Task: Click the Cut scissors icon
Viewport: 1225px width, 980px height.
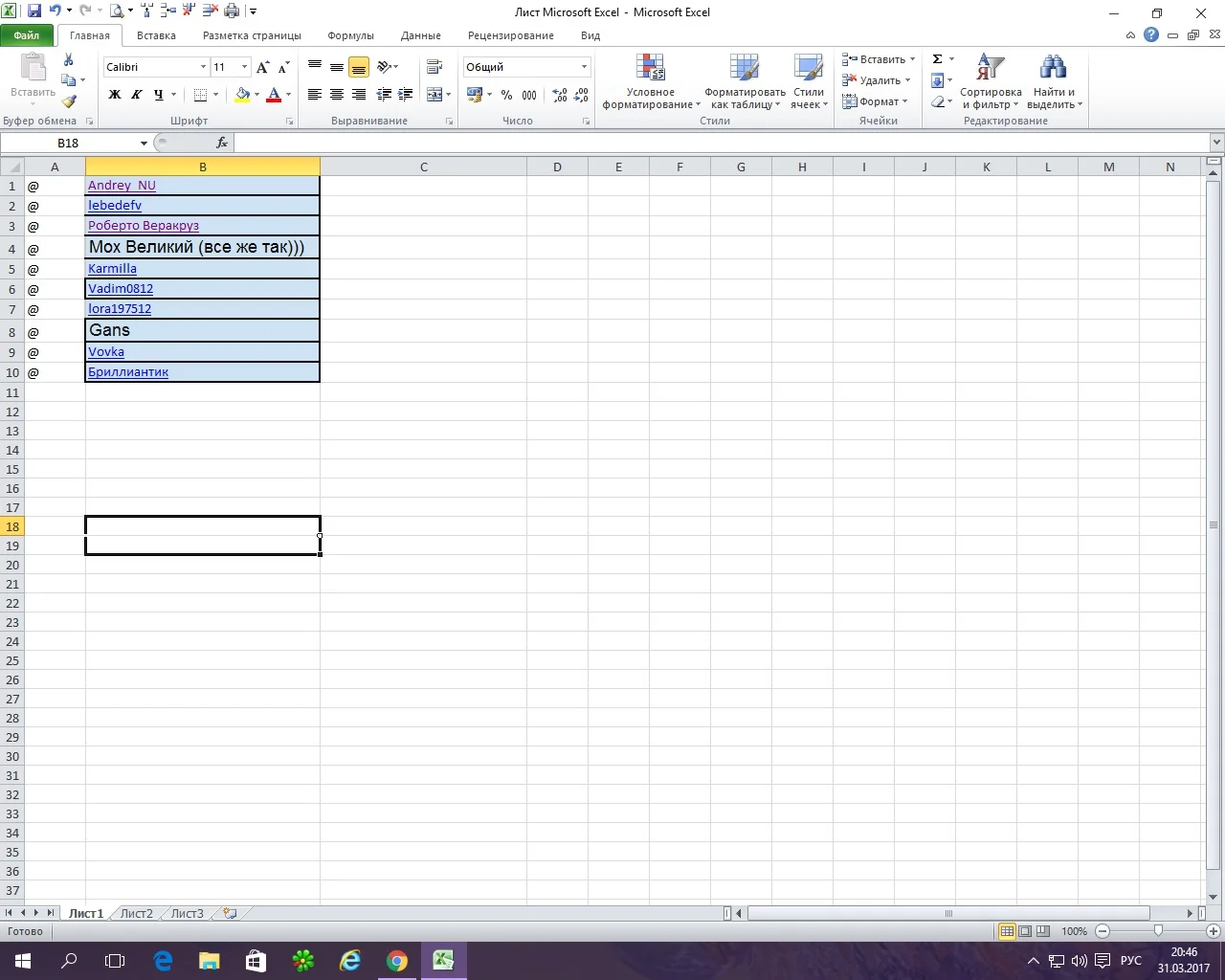Action: [x=69, y=60]
